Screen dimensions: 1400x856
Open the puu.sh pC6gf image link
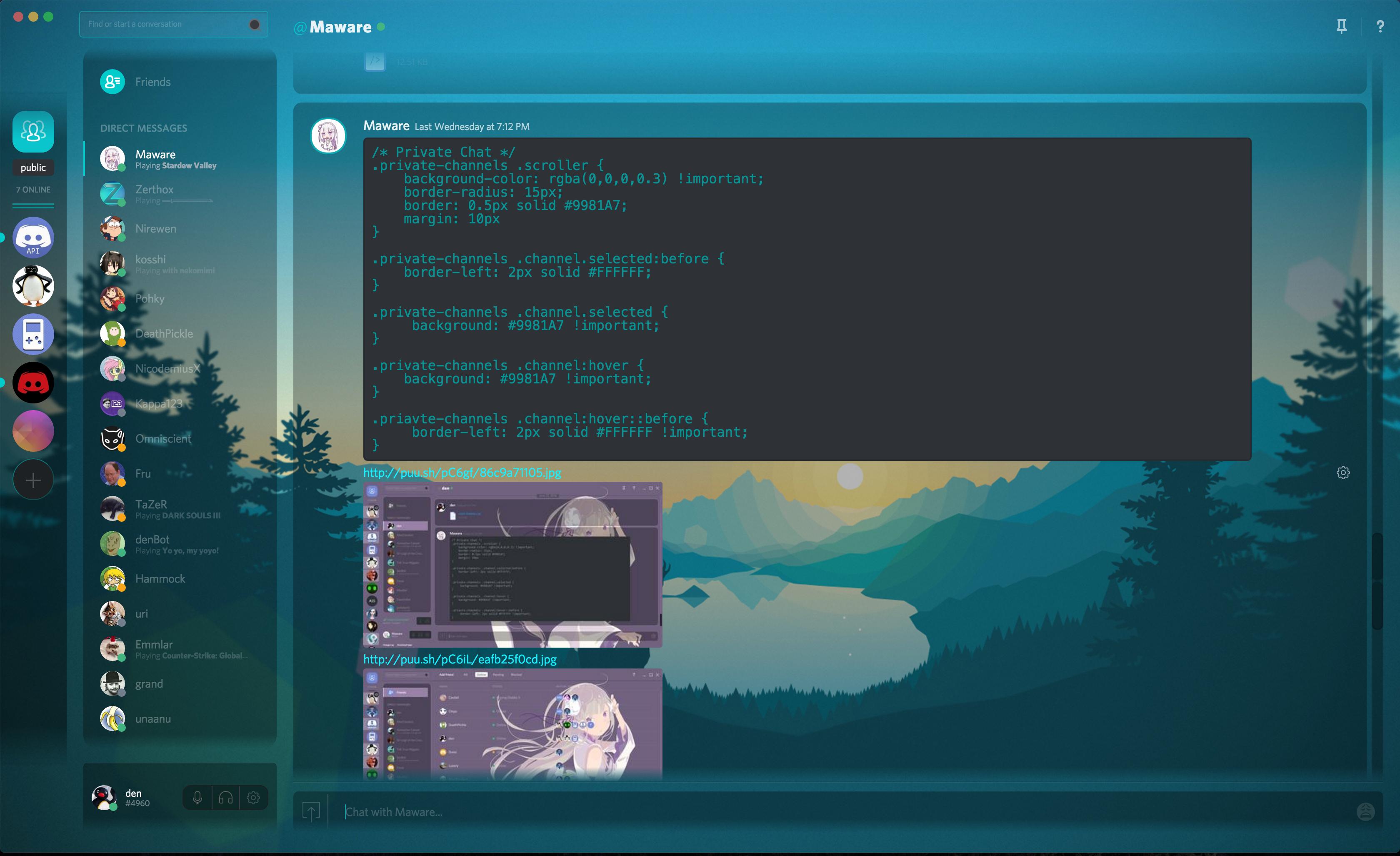[462, 472]
